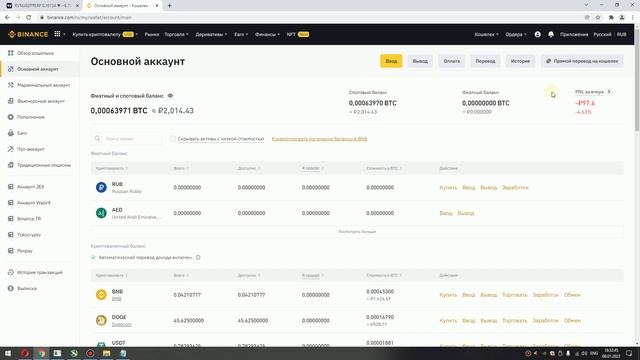Click the Binance logo

[x=28, y=34]
